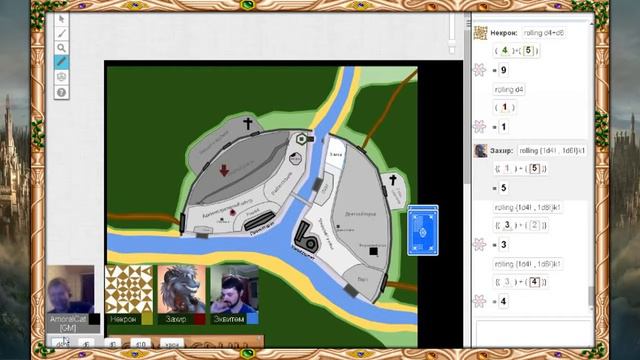Image resolution: width=640 pixels, height=360 pixels.
Task: Open Захир's red player color swatch
Action: click(200, 319)
